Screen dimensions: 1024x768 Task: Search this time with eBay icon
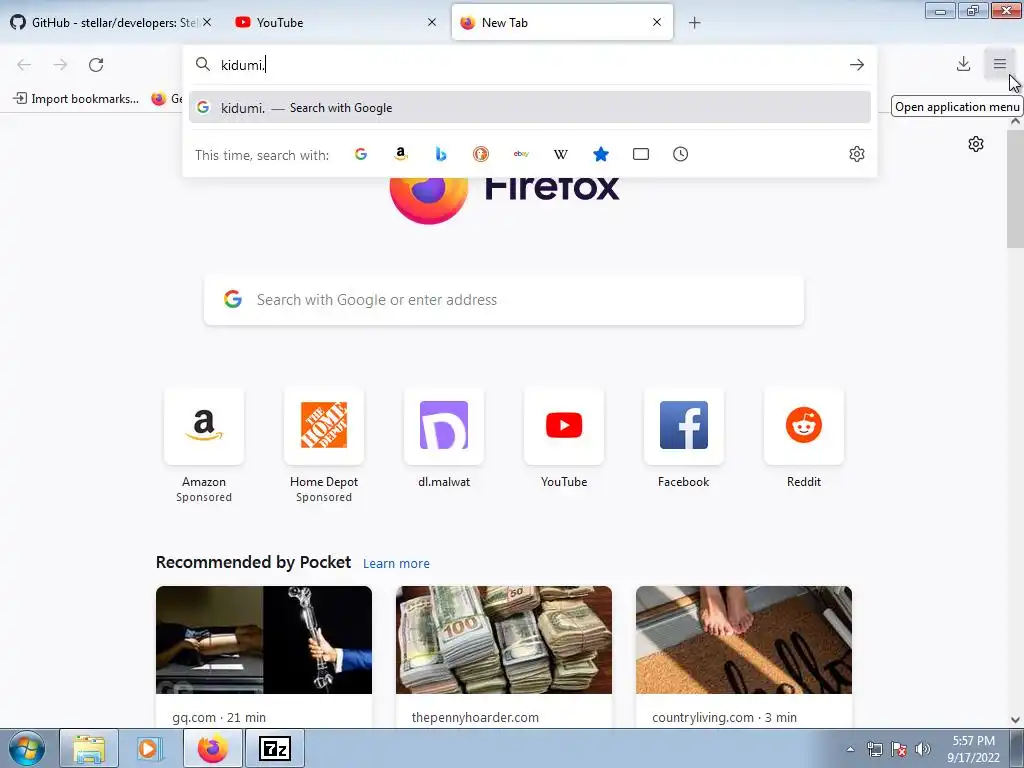(x=521, y=154)
